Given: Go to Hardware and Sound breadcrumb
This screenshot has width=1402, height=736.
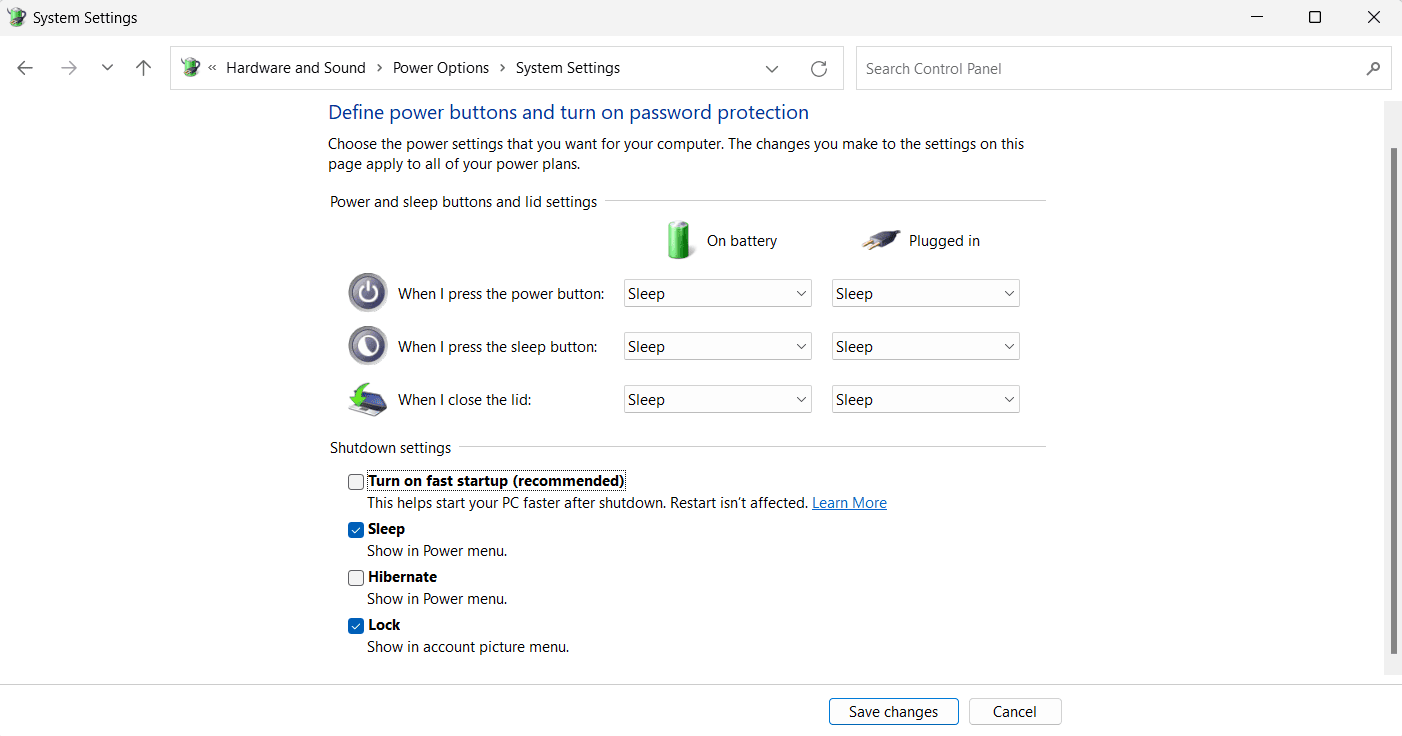Looking at the screenshot, I should tap(296, 68).
